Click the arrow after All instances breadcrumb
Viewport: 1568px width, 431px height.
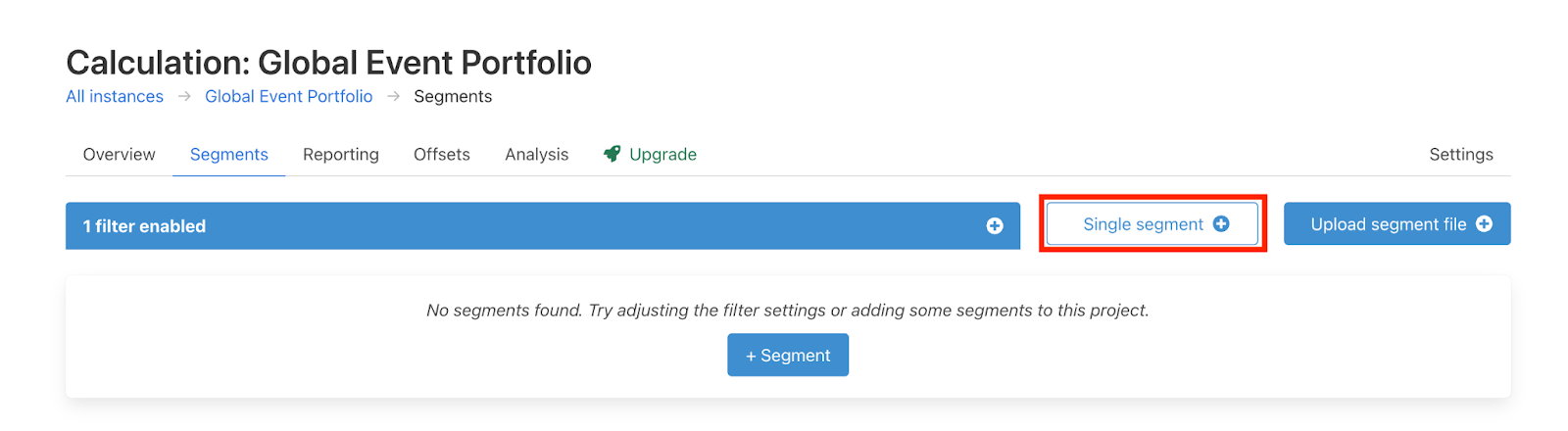184,96
